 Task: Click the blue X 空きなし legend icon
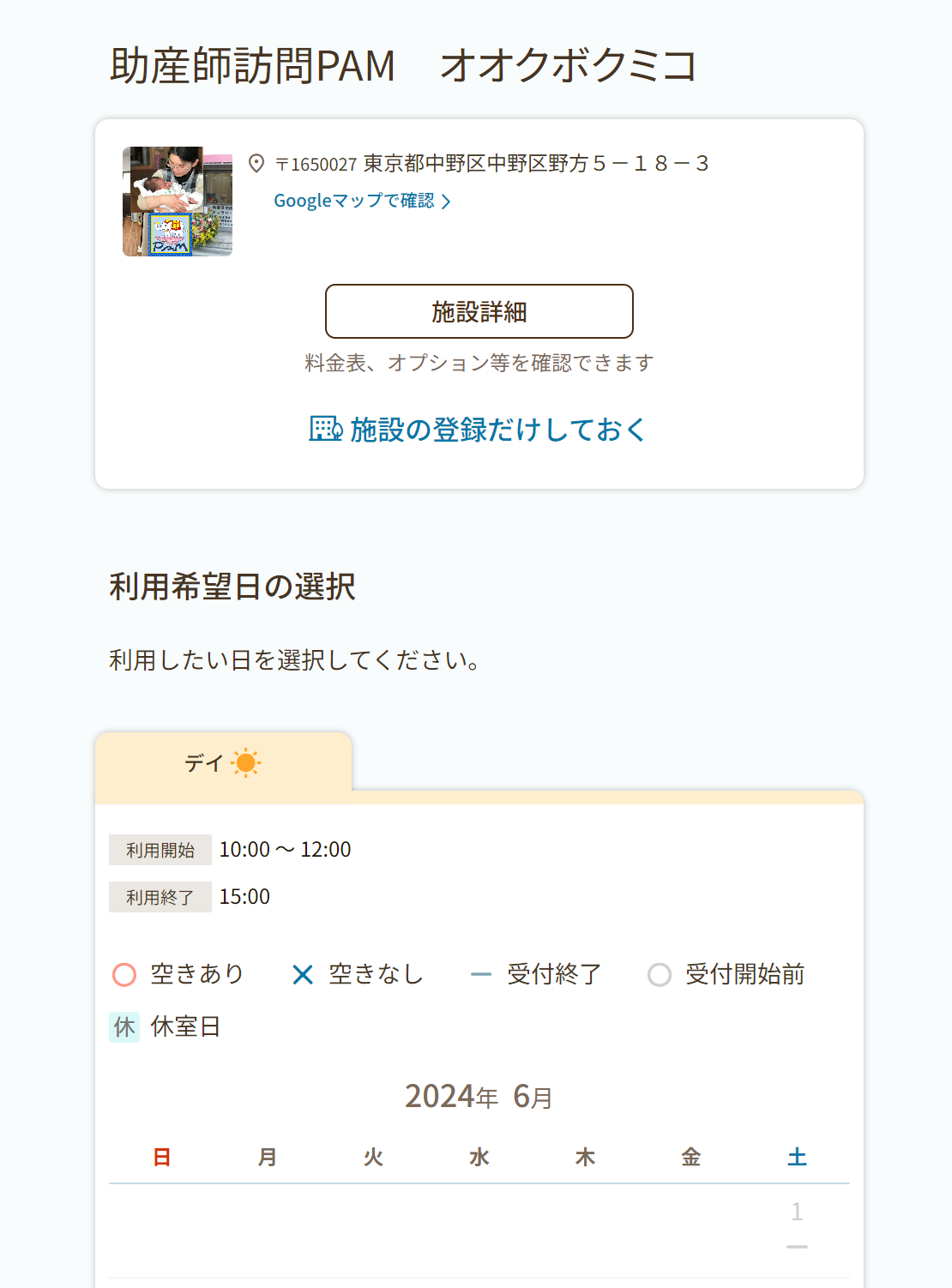point(303,975)
